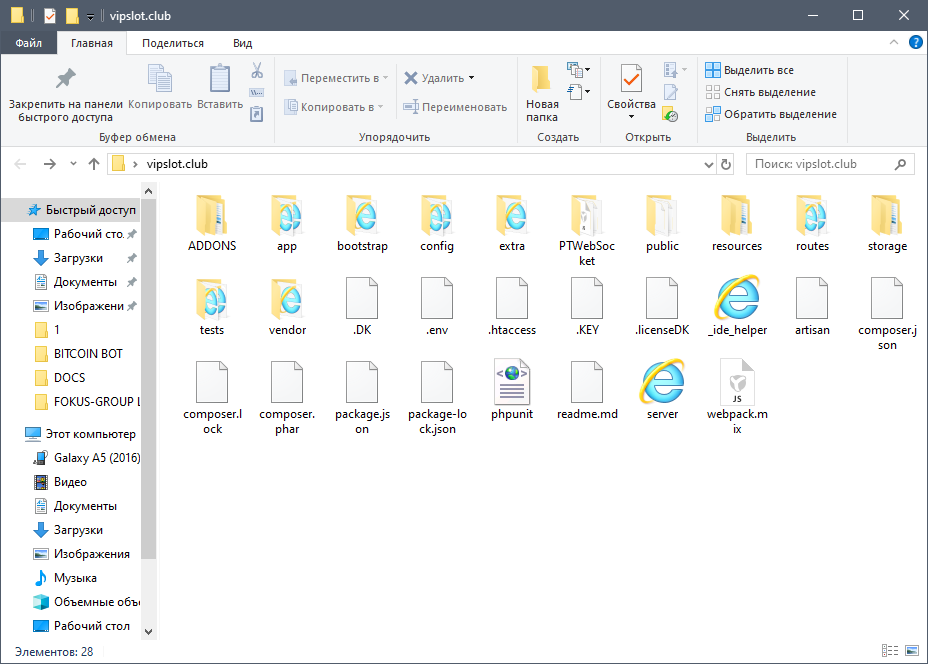The height and width of the screenshot is (664, 928).
Task: Open the Файл menu tab
Action: pos(28,43)
